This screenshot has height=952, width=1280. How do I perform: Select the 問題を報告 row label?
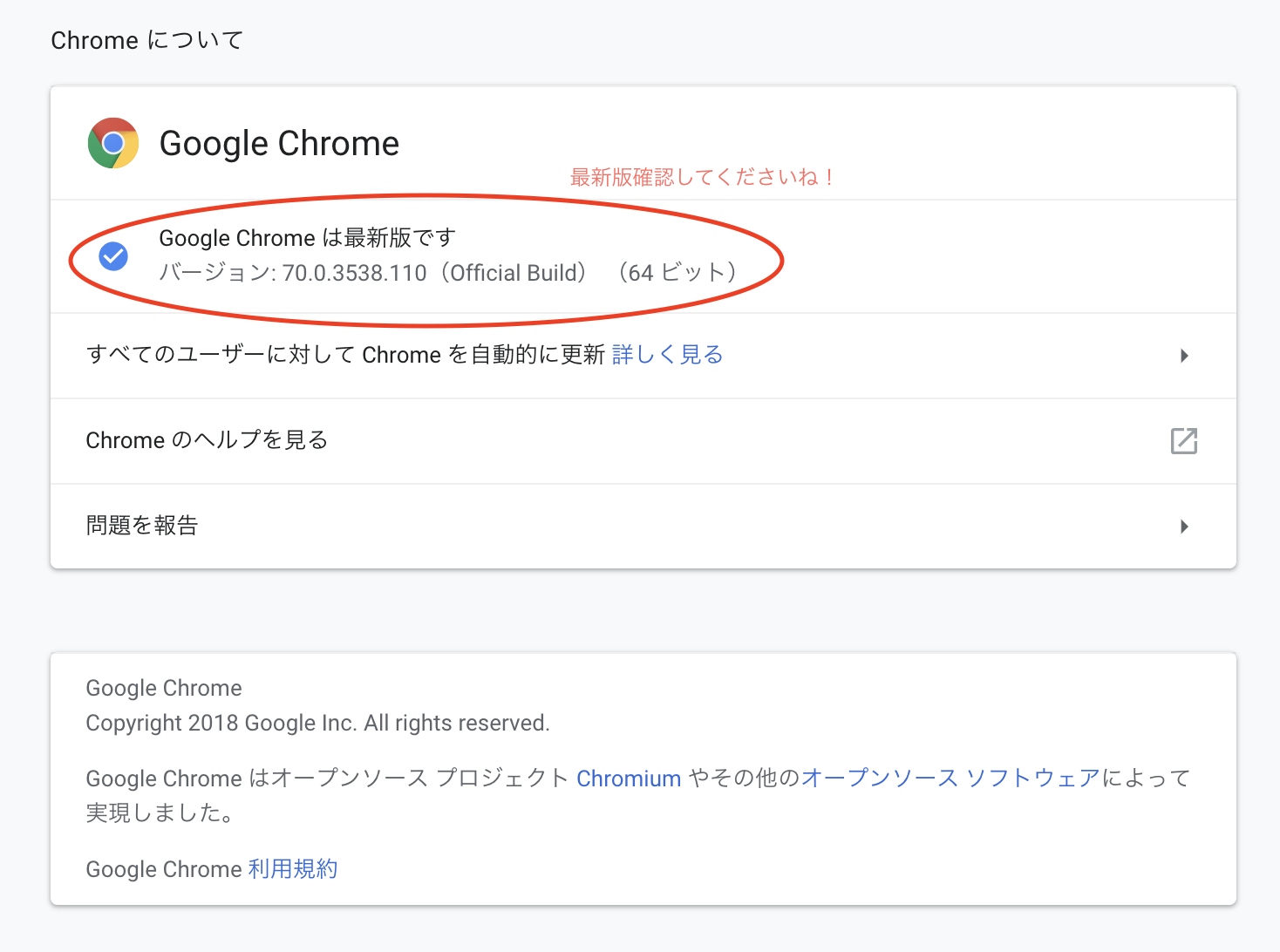pos(142,526)
